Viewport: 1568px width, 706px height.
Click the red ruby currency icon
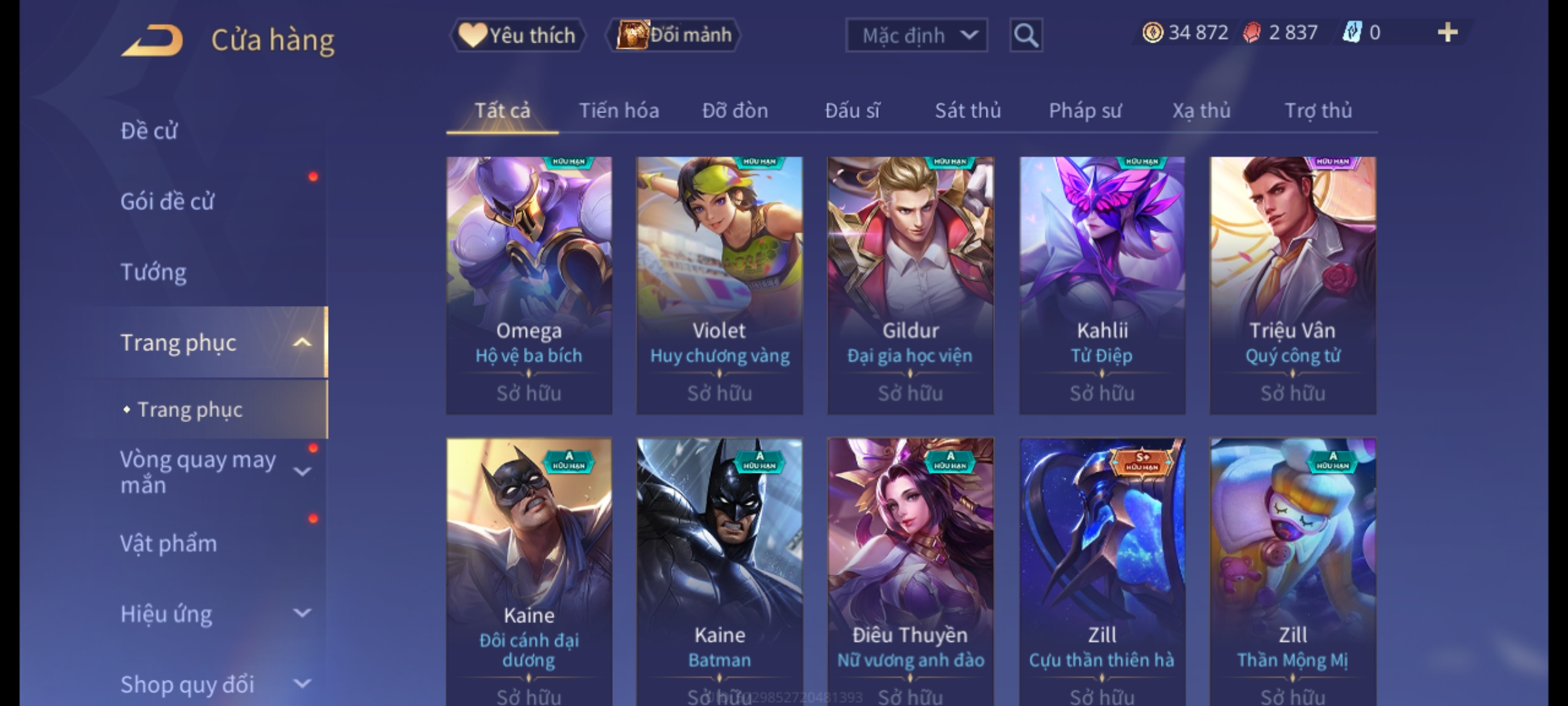[1252, 33]
